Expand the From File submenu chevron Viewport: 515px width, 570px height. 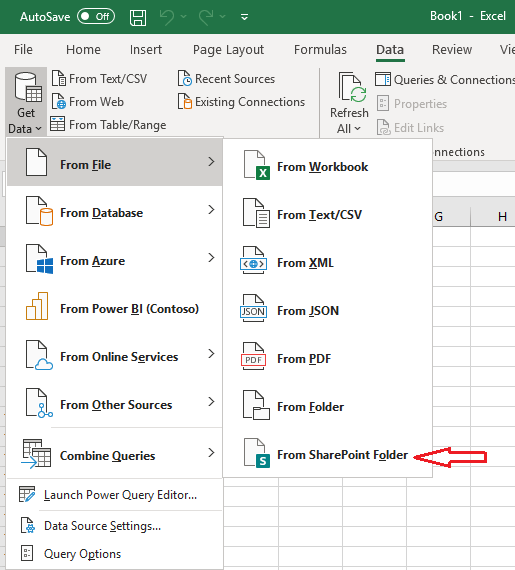[x=211, y=162]
